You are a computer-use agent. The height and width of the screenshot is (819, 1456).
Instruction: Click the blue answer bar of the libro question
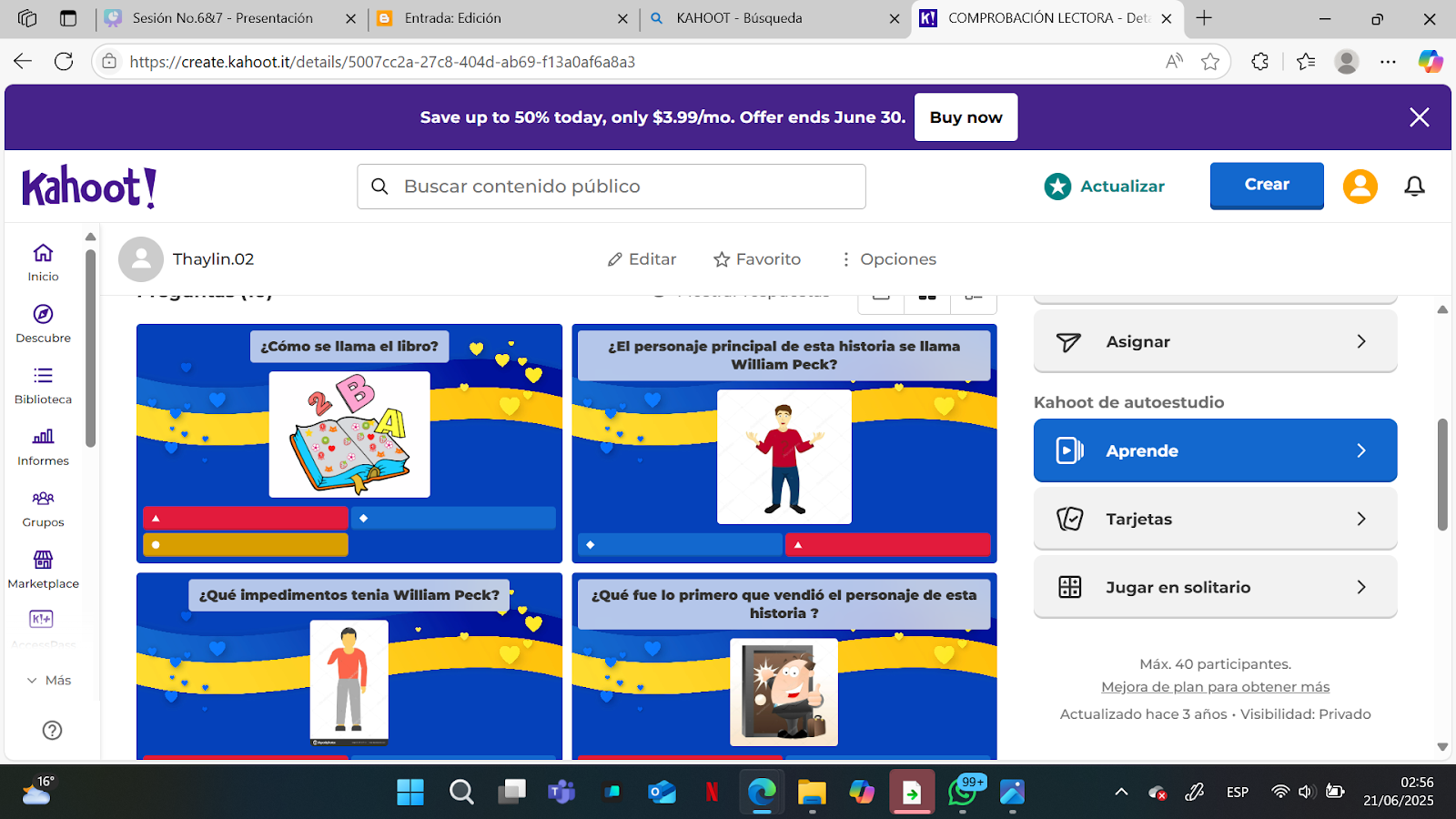453,518
